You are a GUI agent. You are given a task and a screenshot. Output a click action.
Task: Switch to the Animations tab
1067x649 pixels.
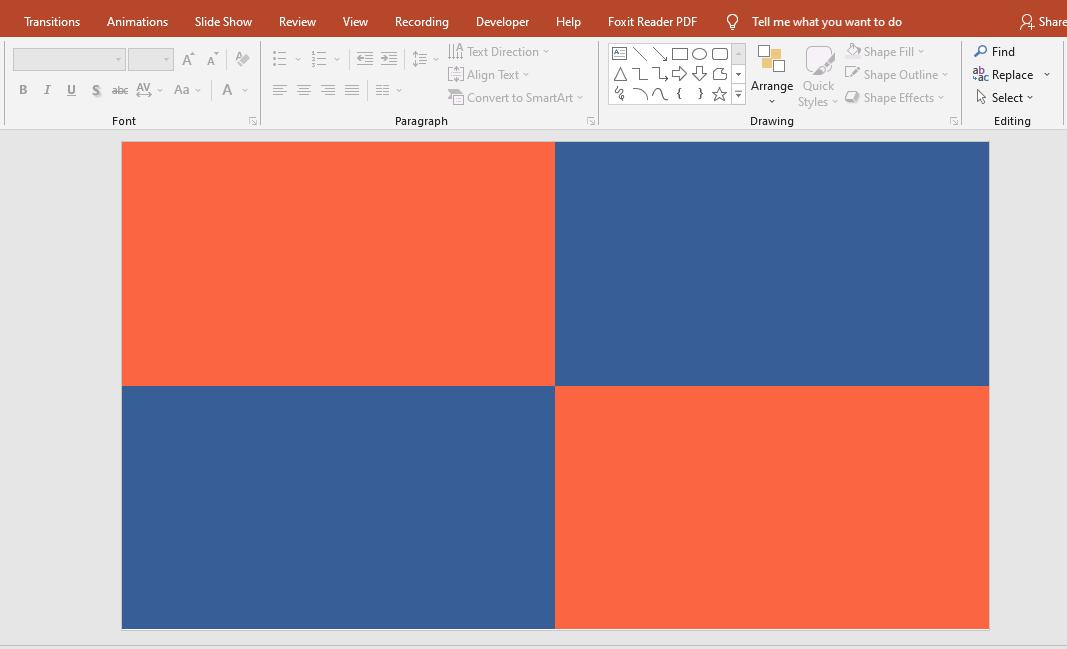[137, 20]
